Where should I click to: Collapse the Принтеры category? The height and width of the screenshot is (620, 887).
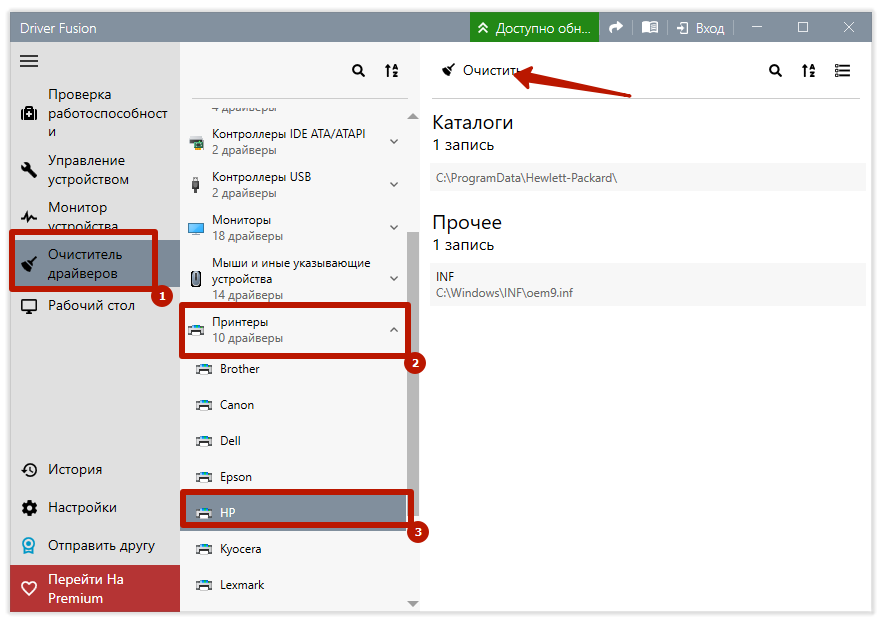[394, 330]
